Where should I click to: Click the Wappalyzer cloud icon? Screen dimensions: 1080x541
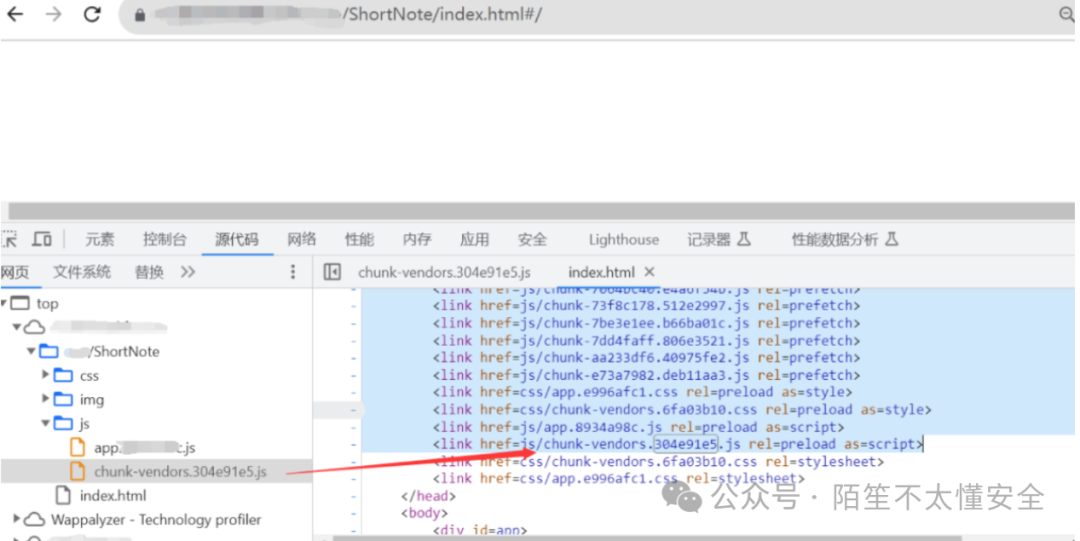pos(34,519)
